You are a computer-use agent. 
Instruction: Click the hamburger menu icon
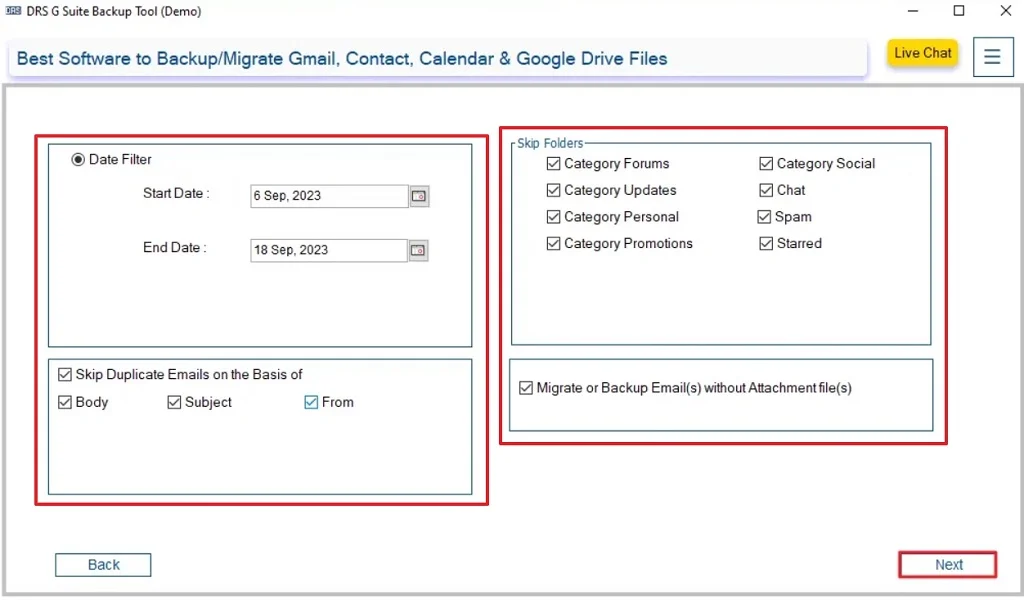(x=992, y=57)
